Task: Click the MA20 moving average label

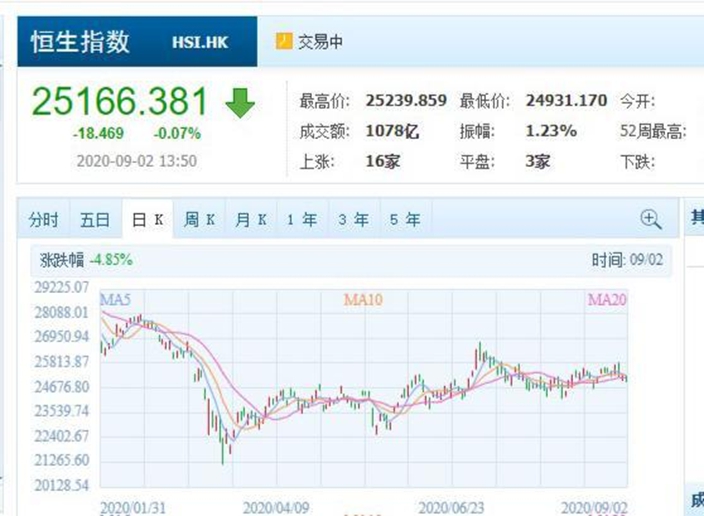Action: 607,300
